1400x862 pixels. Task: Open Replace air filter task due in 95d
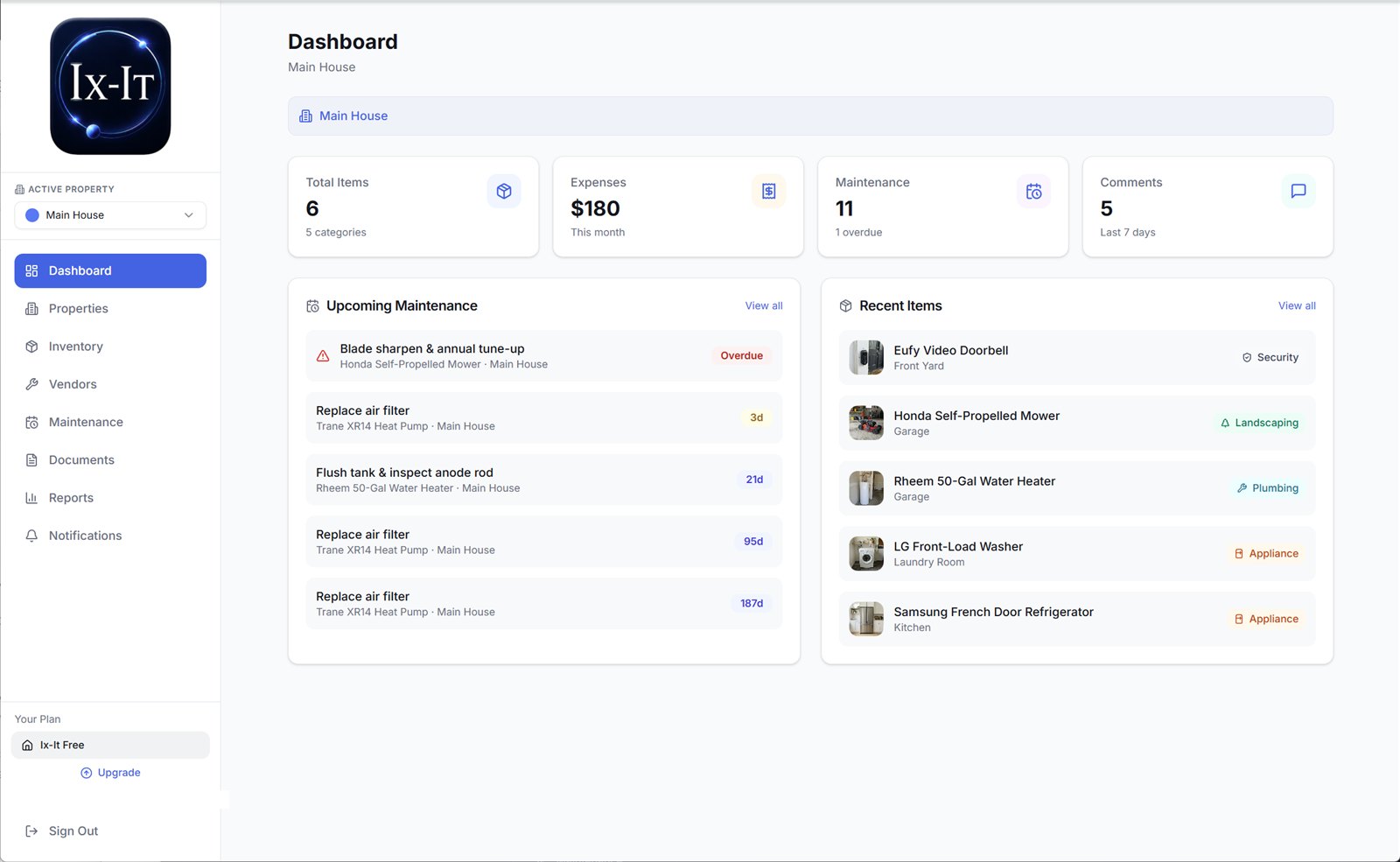pyautogui.click(x=543, y=542)
